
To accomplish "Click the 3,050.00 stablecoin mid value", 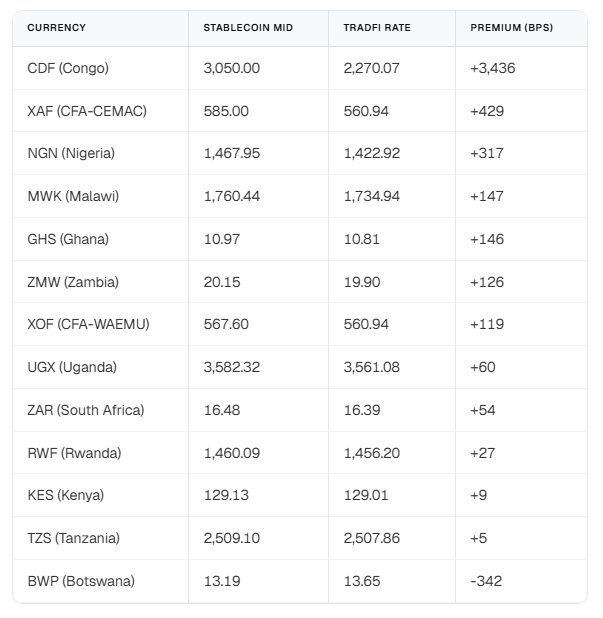I will [x=231, y=68].
